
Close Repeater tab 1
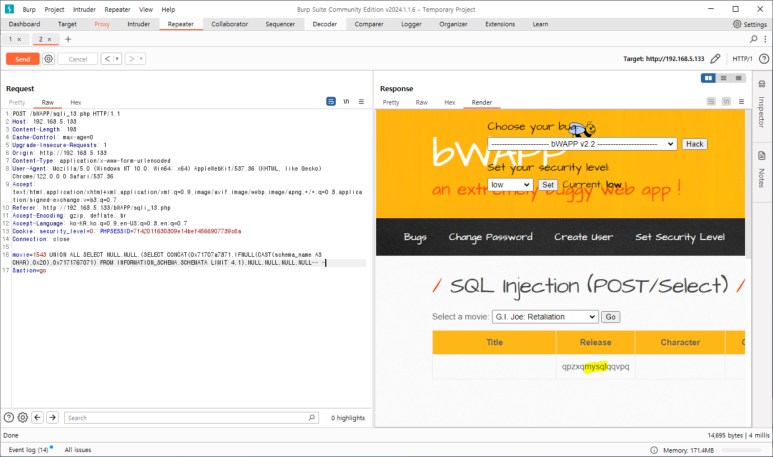click(19, 39)
